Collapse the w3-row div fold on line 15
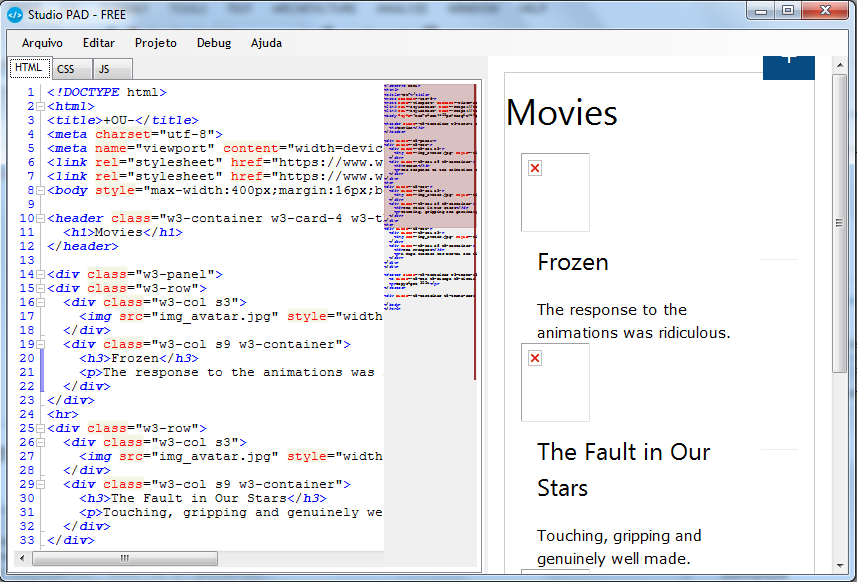This screenshot has width=857, height=582. (x=40, y=289)
